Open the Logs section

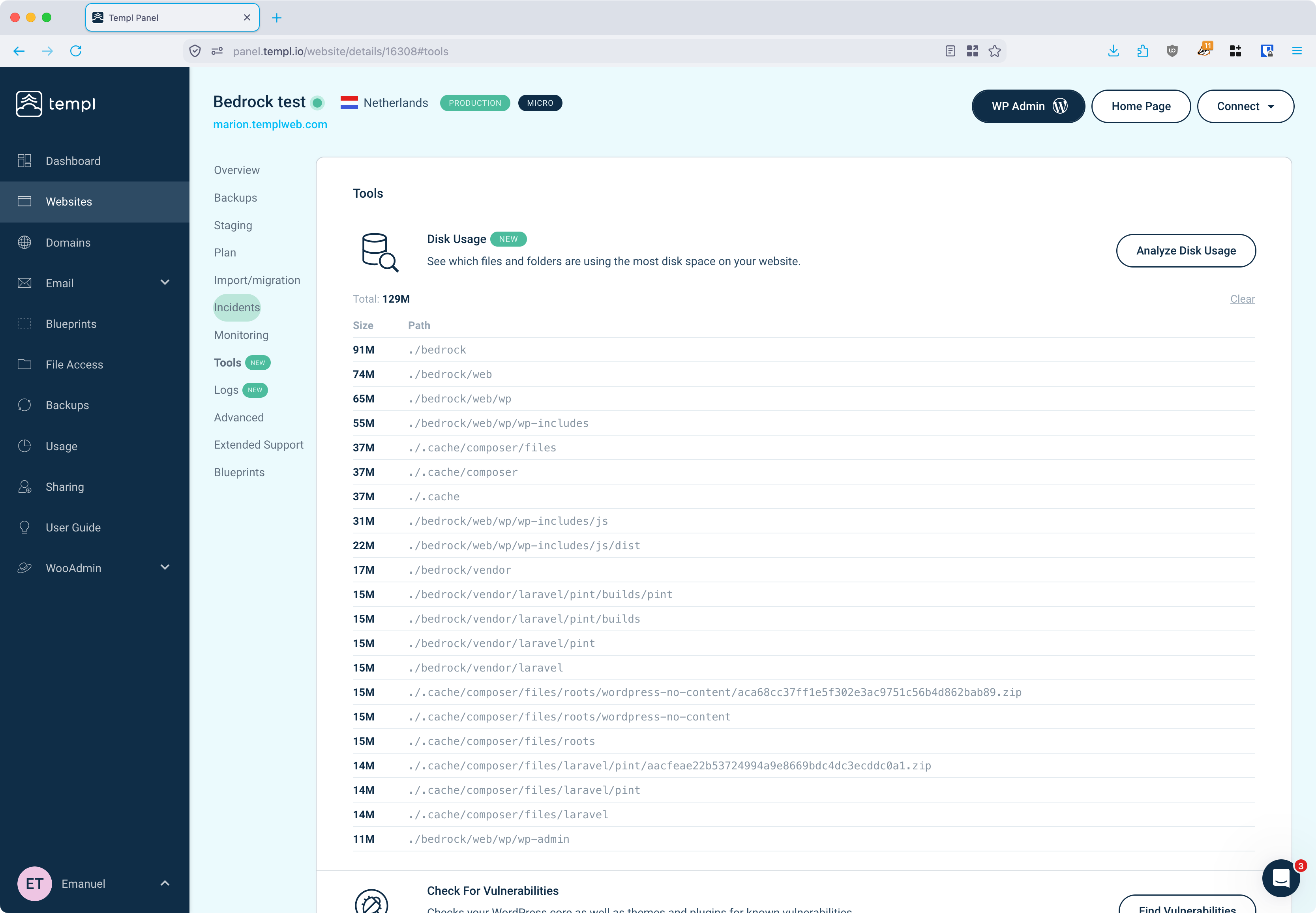[x=226, y=389]
